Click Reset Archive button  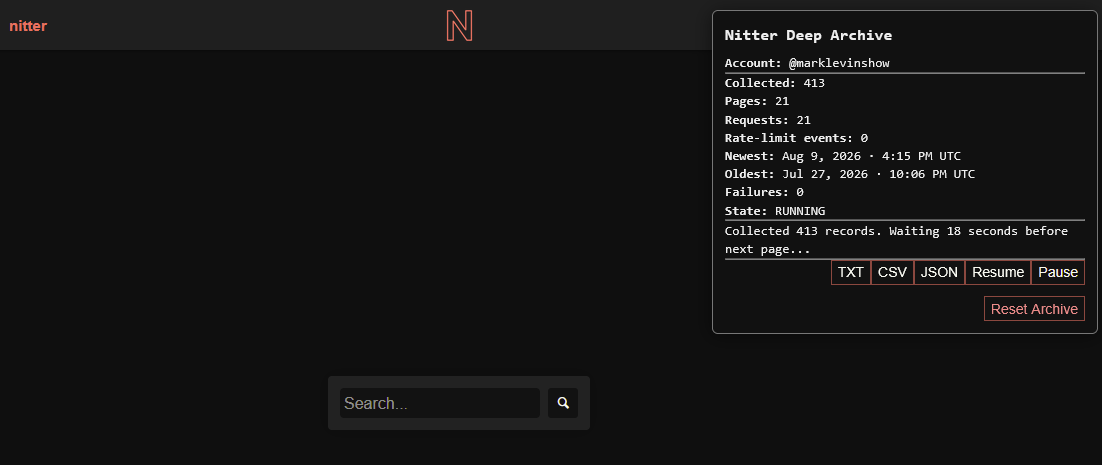tap(1035, 309)
